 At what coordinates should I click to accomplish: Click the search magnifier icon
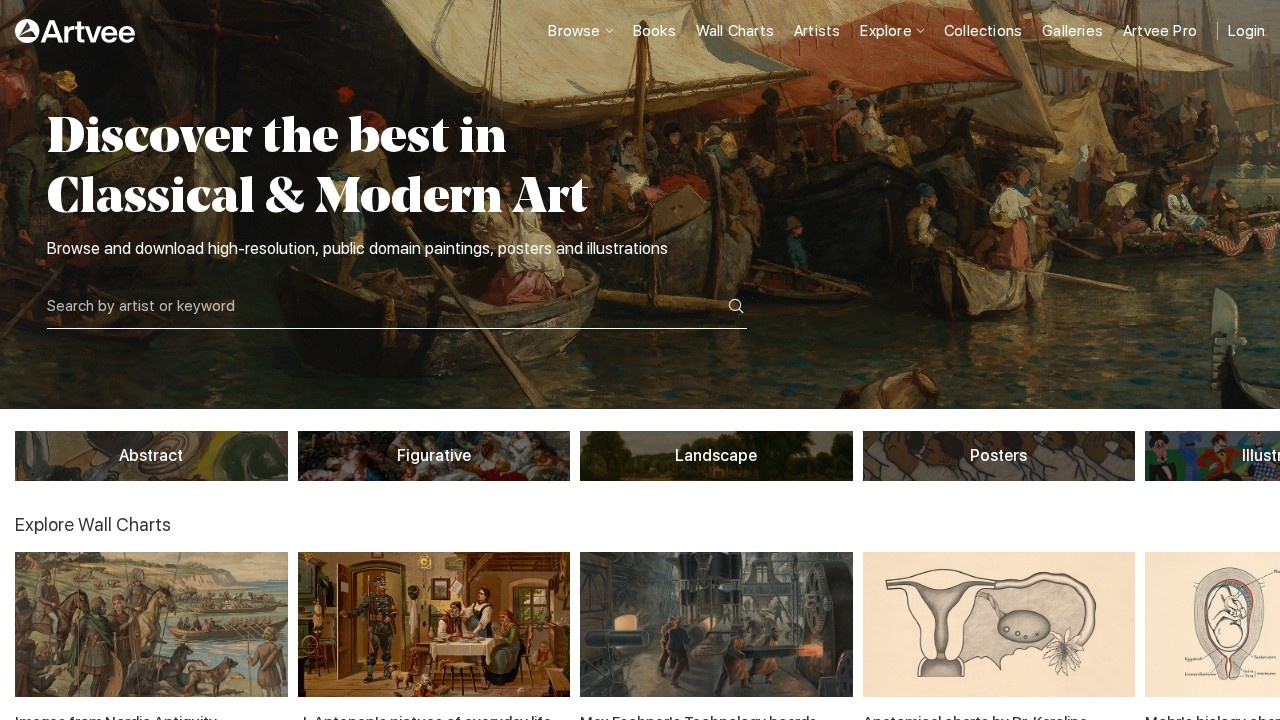[x=736, y=306]
